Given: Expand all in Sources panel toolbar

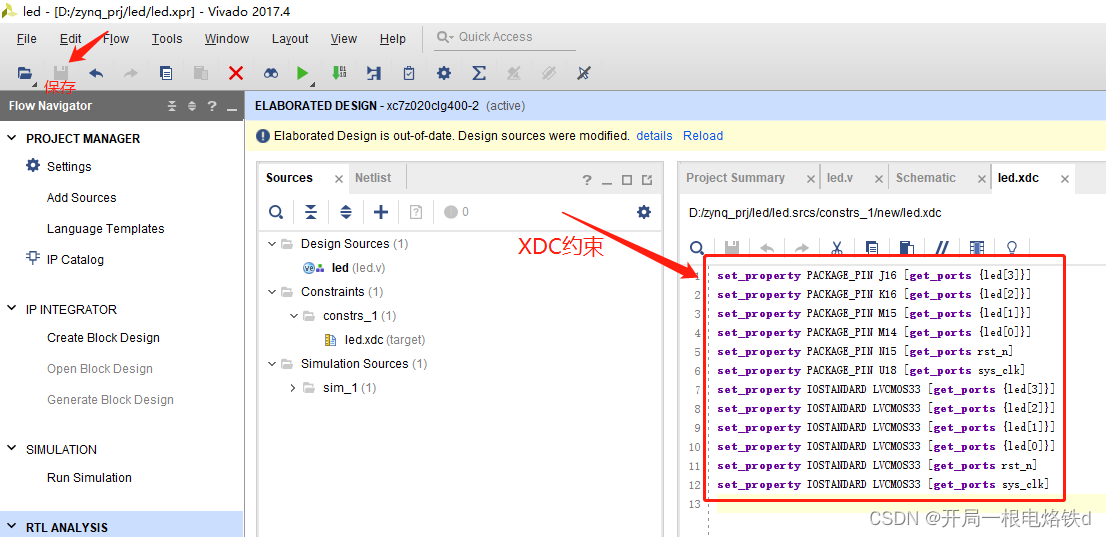Looking at the screenshot, I should [346, 212].
